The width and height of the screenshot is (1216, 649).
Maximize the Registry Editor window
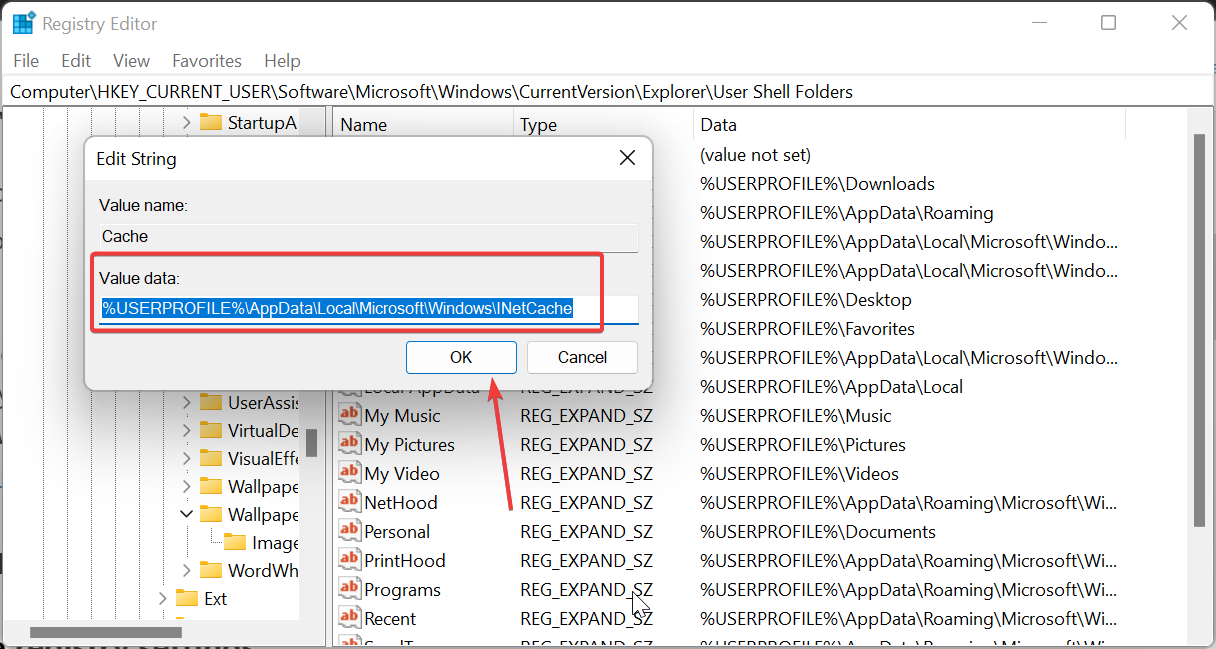click(x=1108, y=23)
